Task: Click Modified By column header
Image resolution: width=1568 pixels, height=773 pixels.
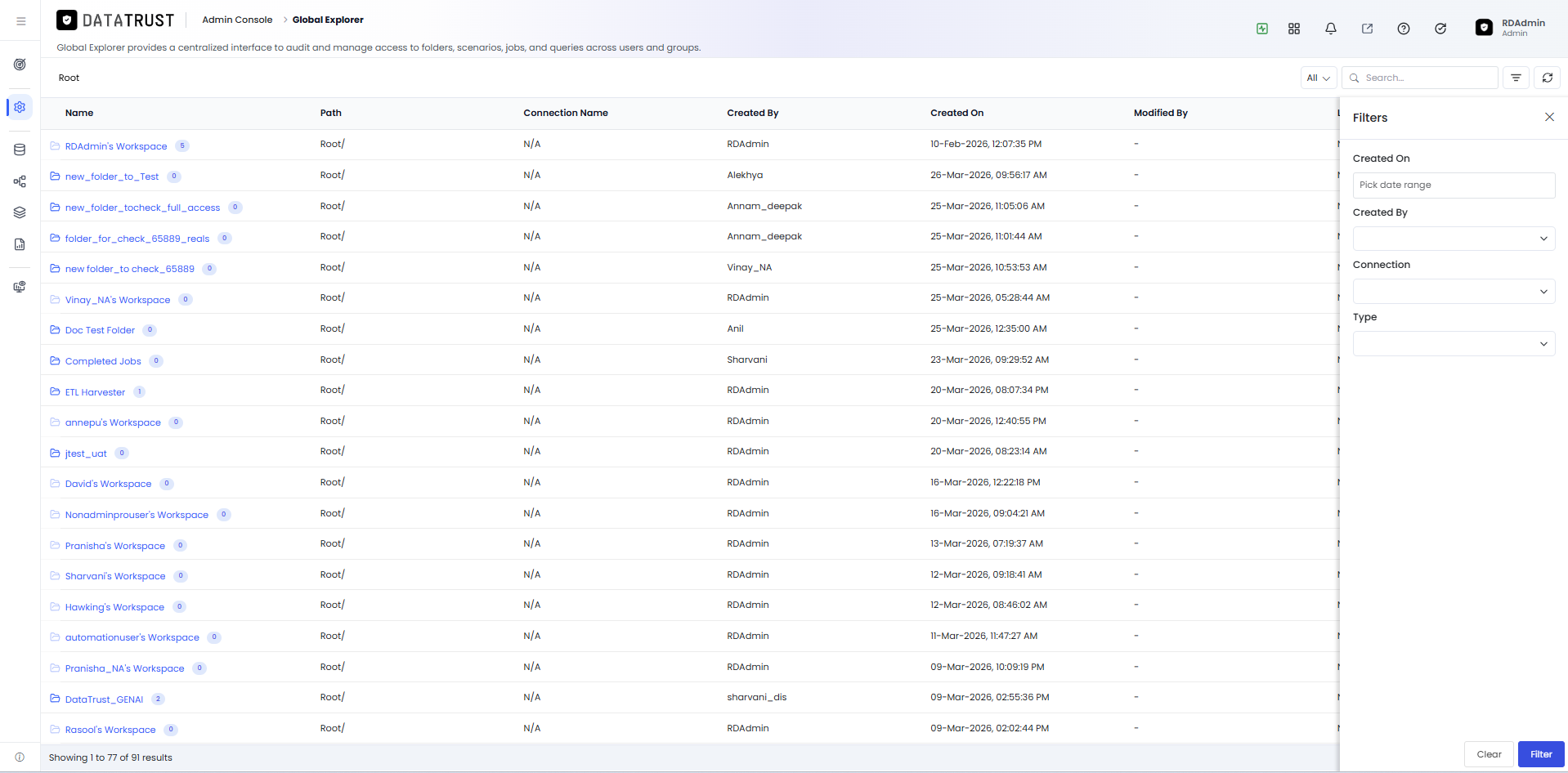Action: tap(1161, 113)
